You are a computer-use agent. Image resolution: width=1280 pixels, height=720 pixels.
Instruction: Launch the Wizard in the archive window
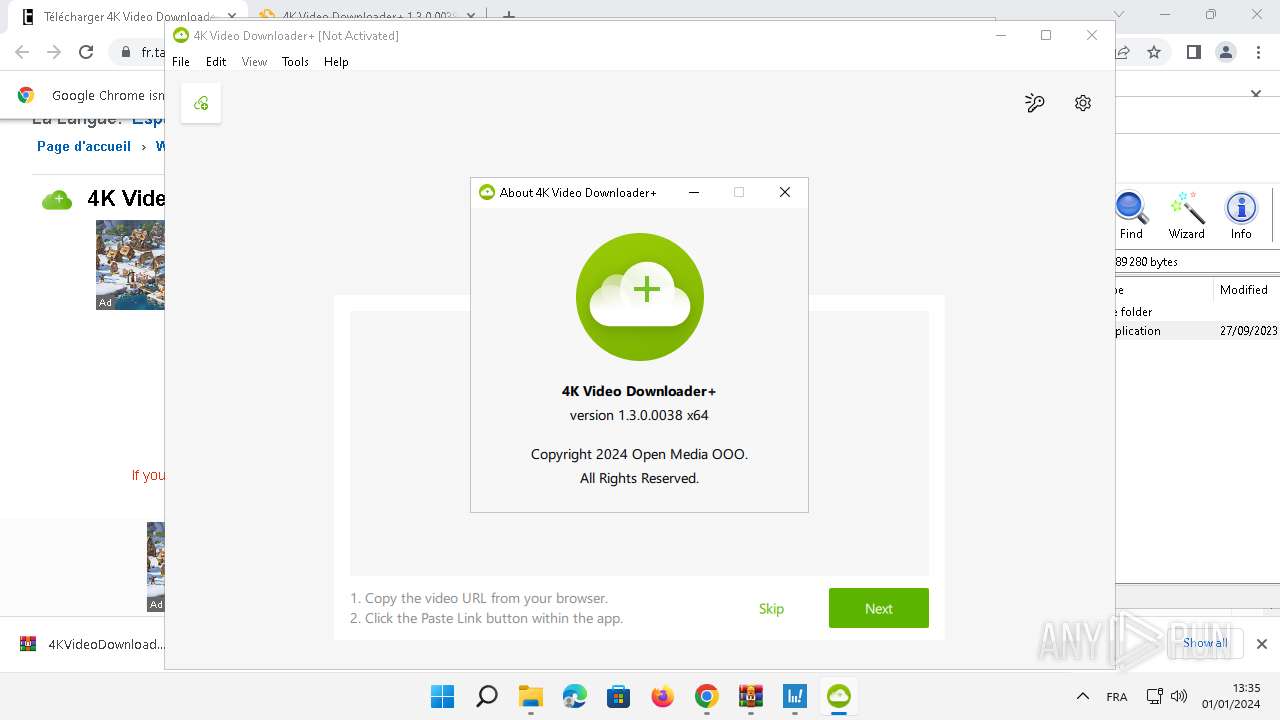(1187, 216)
